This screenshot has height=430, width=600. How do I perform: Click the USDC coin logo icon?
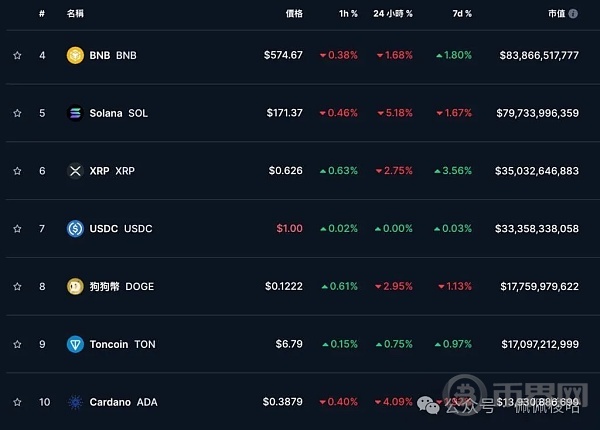74,229
